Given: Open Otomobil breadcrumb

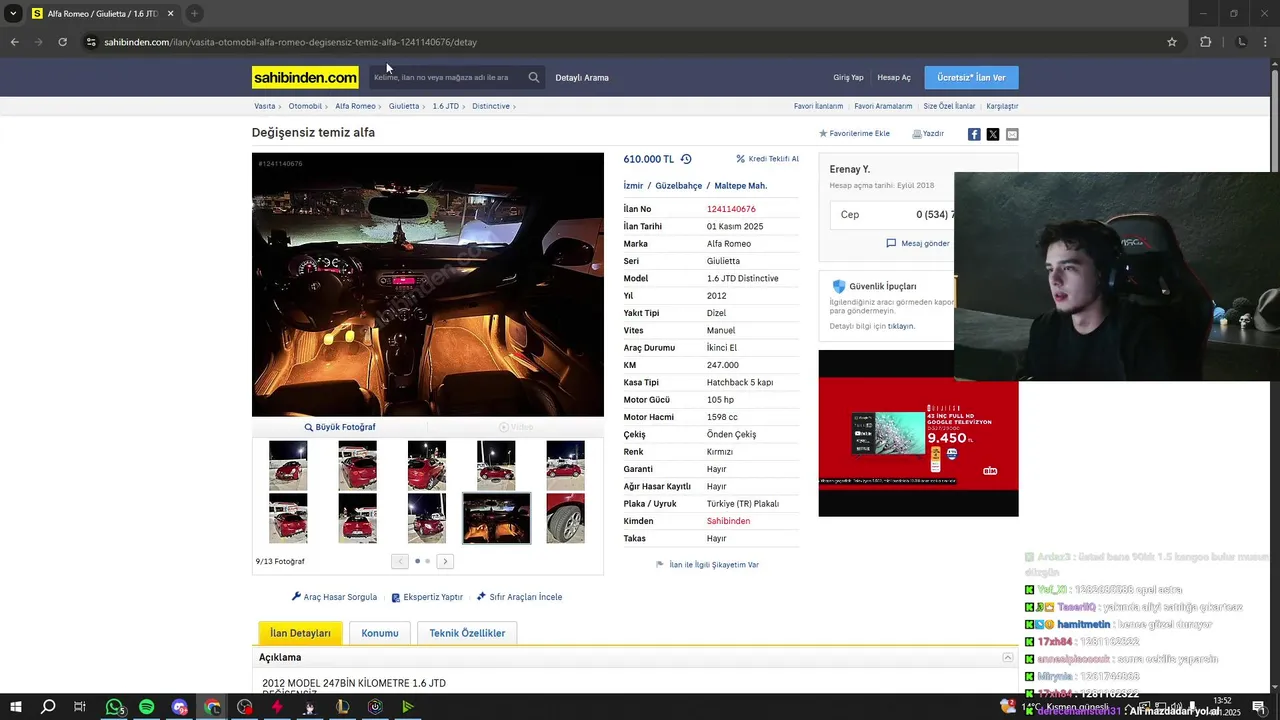Looking at the screenshot, I should click(x=305, y=106).
